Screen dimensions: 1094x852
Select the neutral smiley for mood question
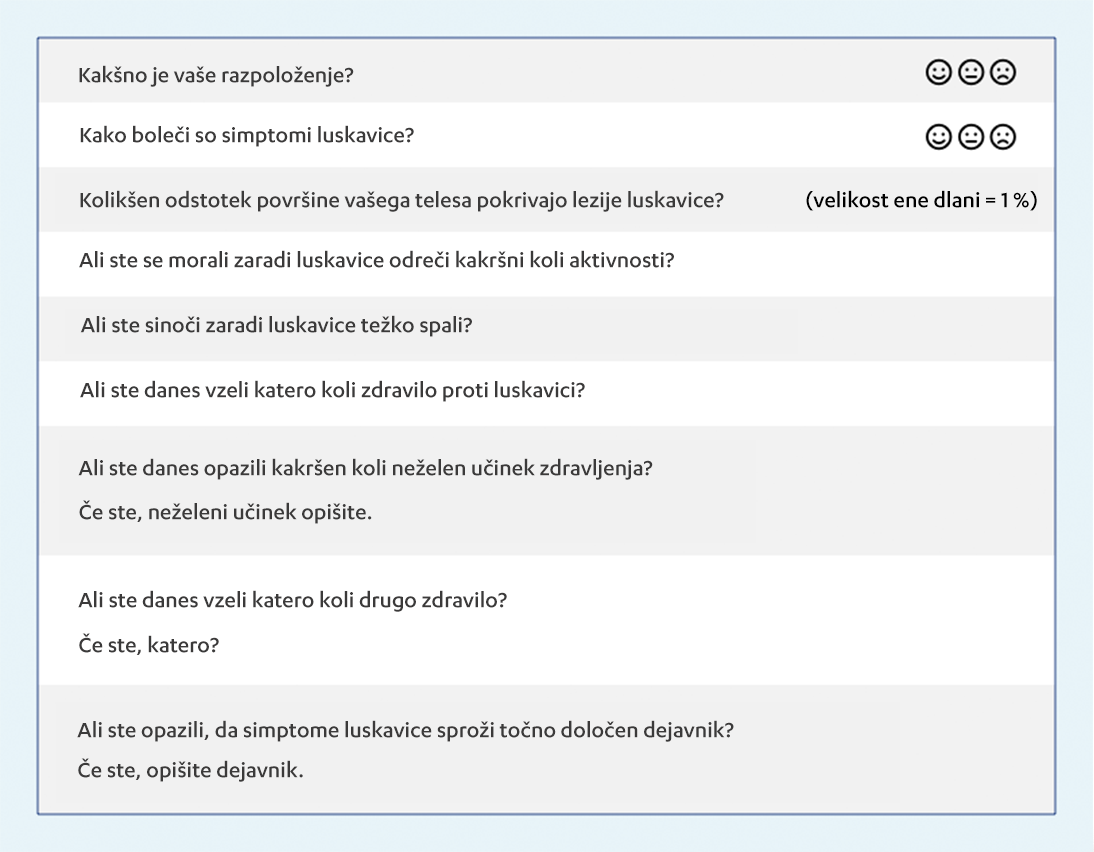[971, 73]
